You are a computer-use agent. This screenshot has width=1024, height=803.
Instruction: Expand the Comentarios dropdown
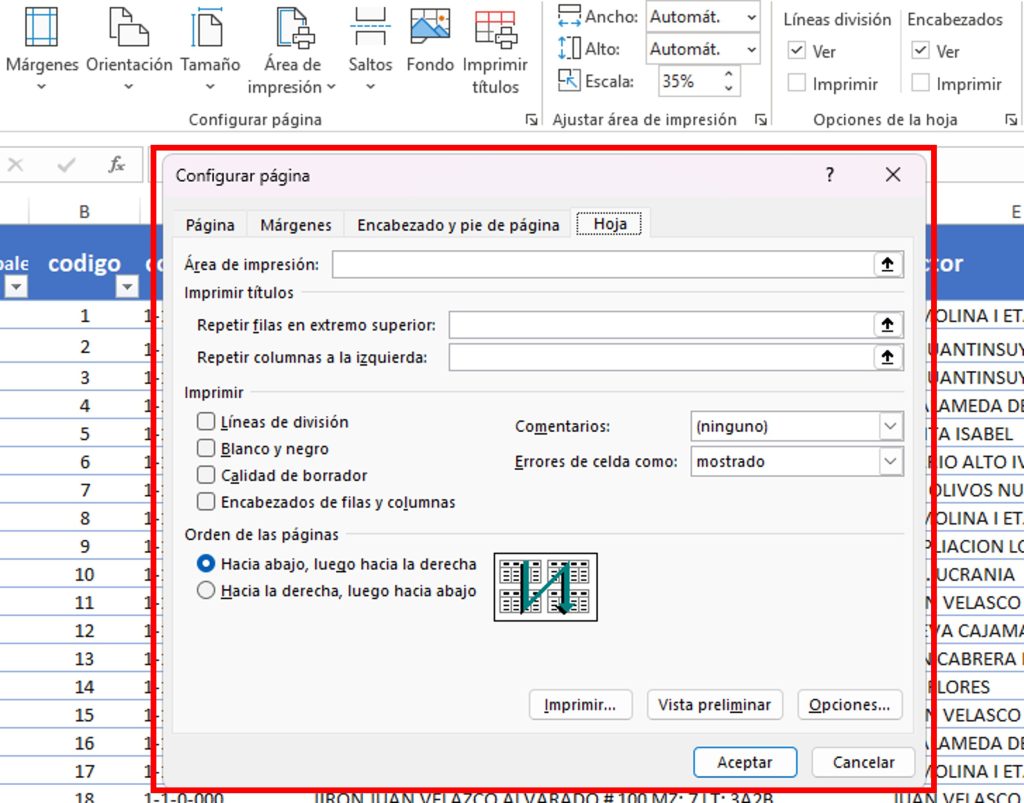pyautogui.click(x=890, y=426)
